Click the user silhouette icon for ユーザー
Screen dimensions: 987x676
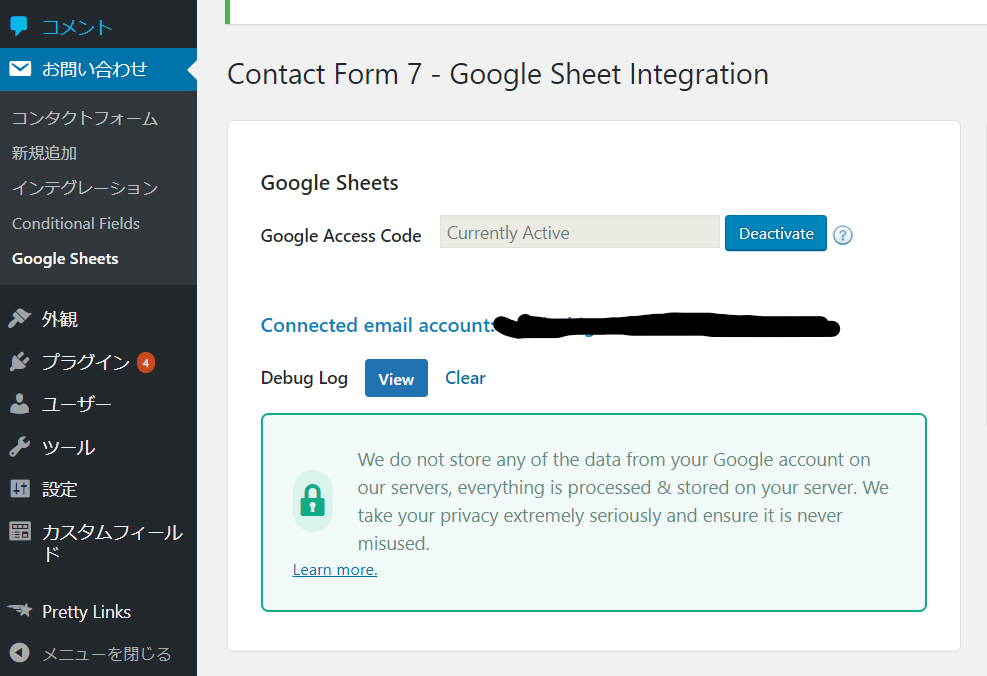click(x=20, y=404)
